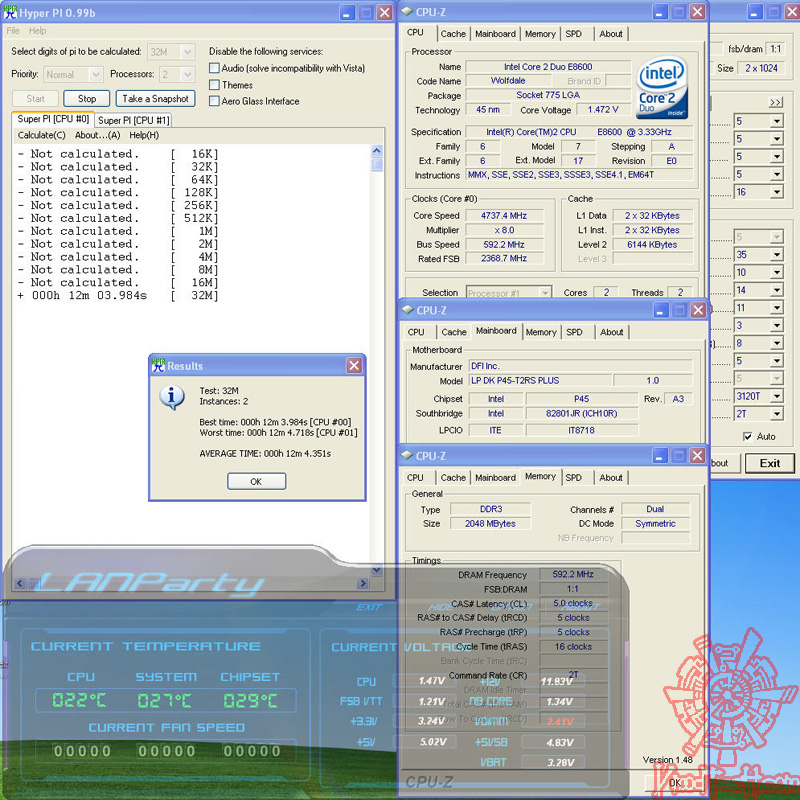Click the 32M result line 12m 03.984s
Viewport: 800px width, 800px height.
tap(118, 295)
